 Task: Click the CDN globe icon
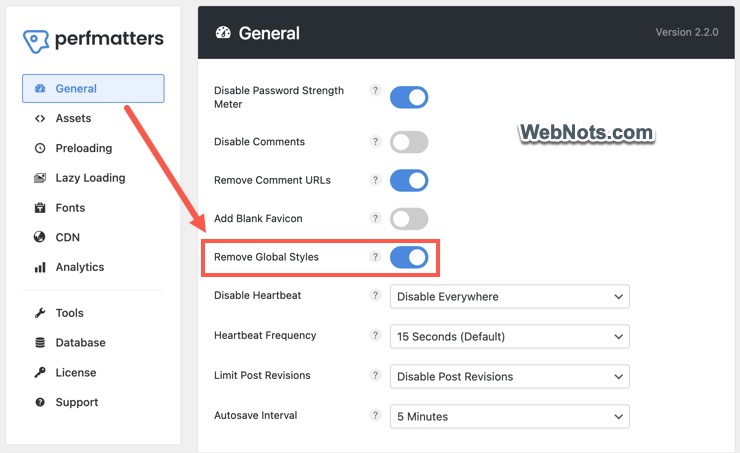tap(40, 238)
